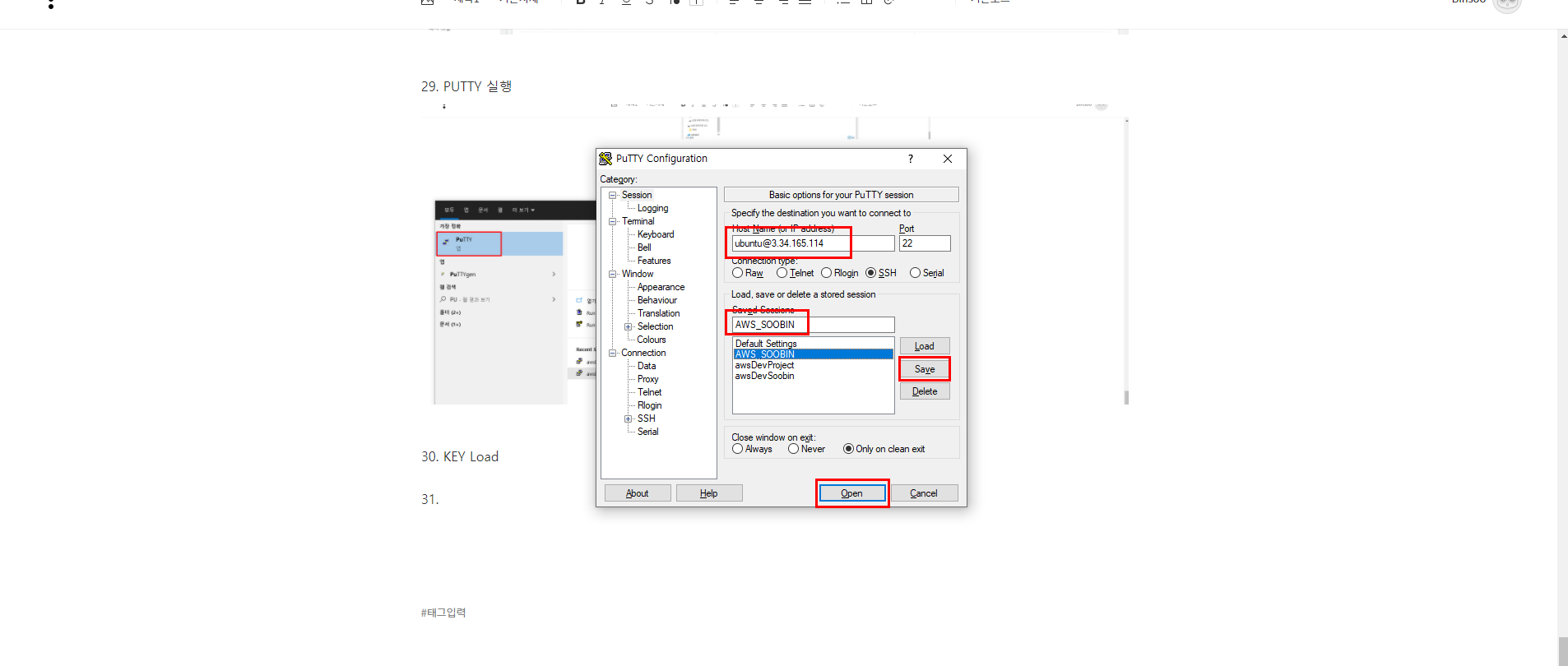
Task: Select the Bell category
Action: pos(644,247)
